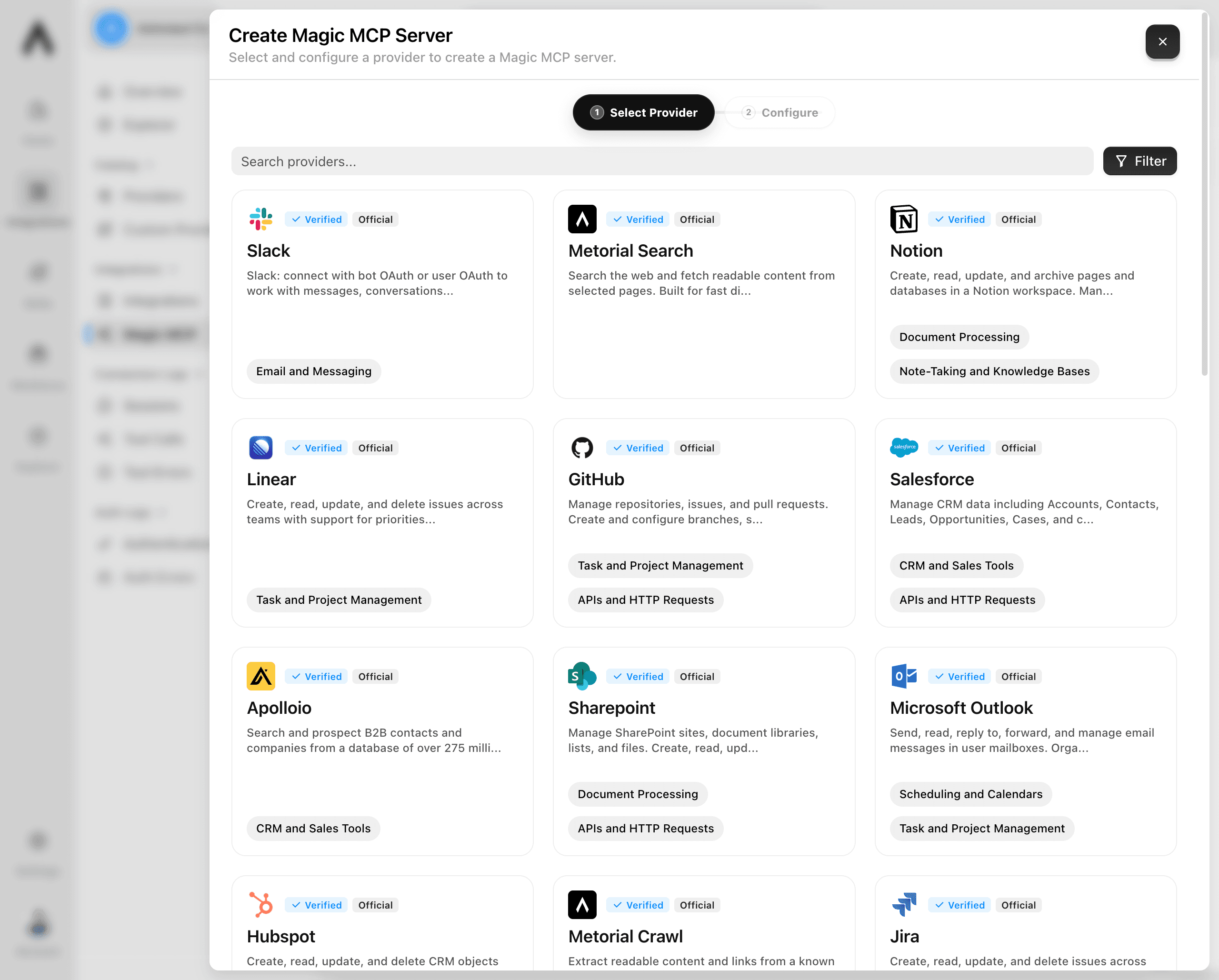Select the Select Provider step tab
Screen dimensions: 1219x980
[643, 112]
